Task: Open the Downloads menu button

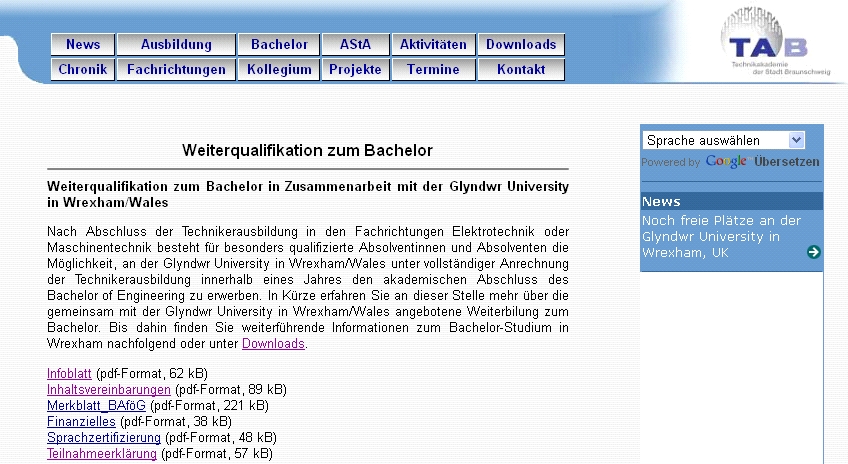Action: click(521, 44)
